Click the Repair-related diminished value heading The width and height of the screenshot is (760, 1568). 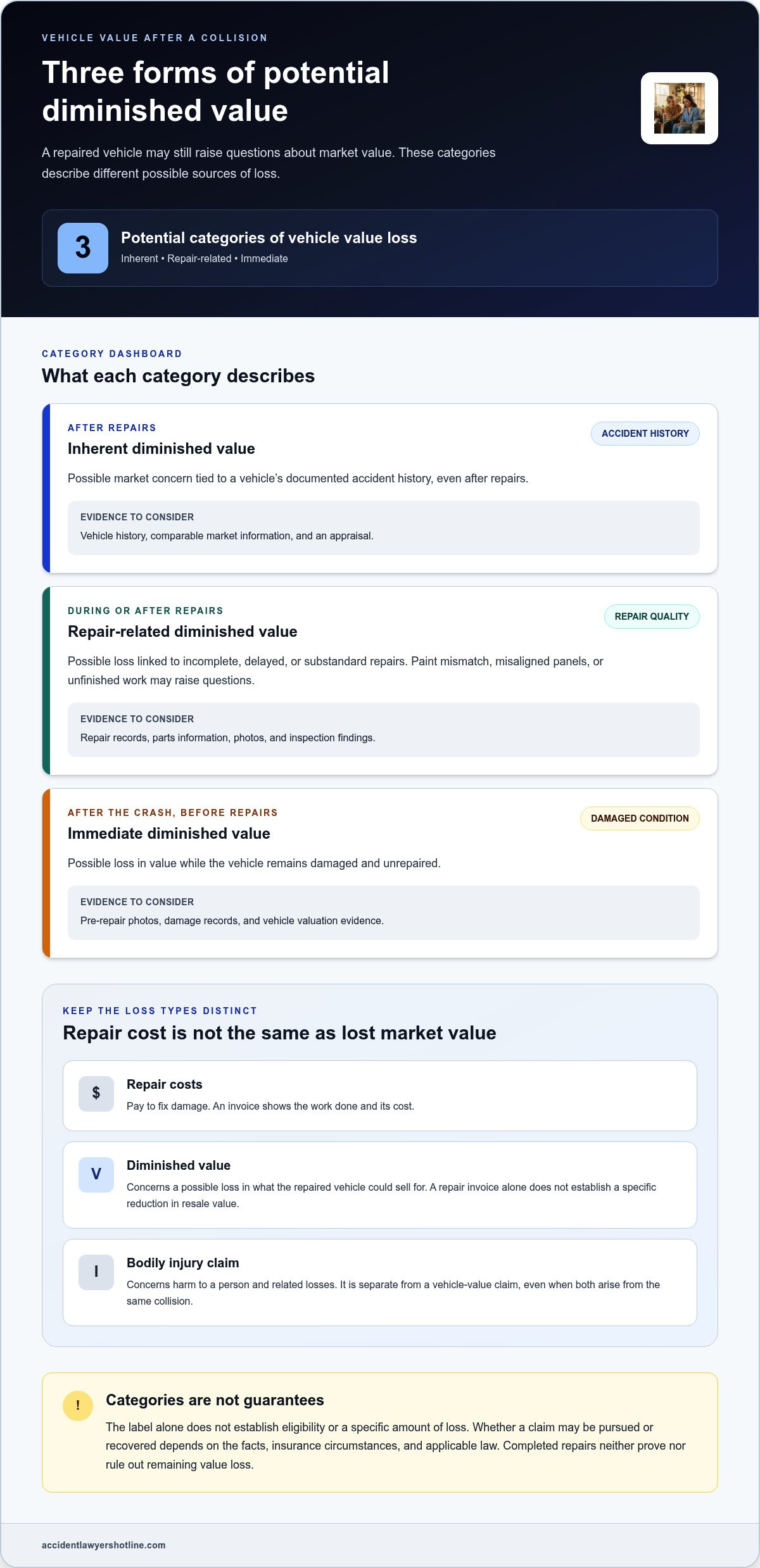(x=182, y=632)
